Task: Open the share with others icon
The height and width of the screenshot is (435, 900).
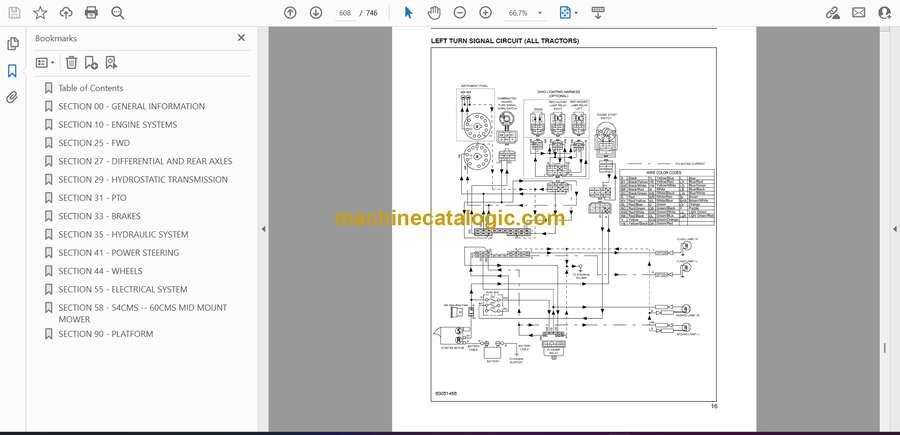Action: pyautogui.click(x=885, y=13)
